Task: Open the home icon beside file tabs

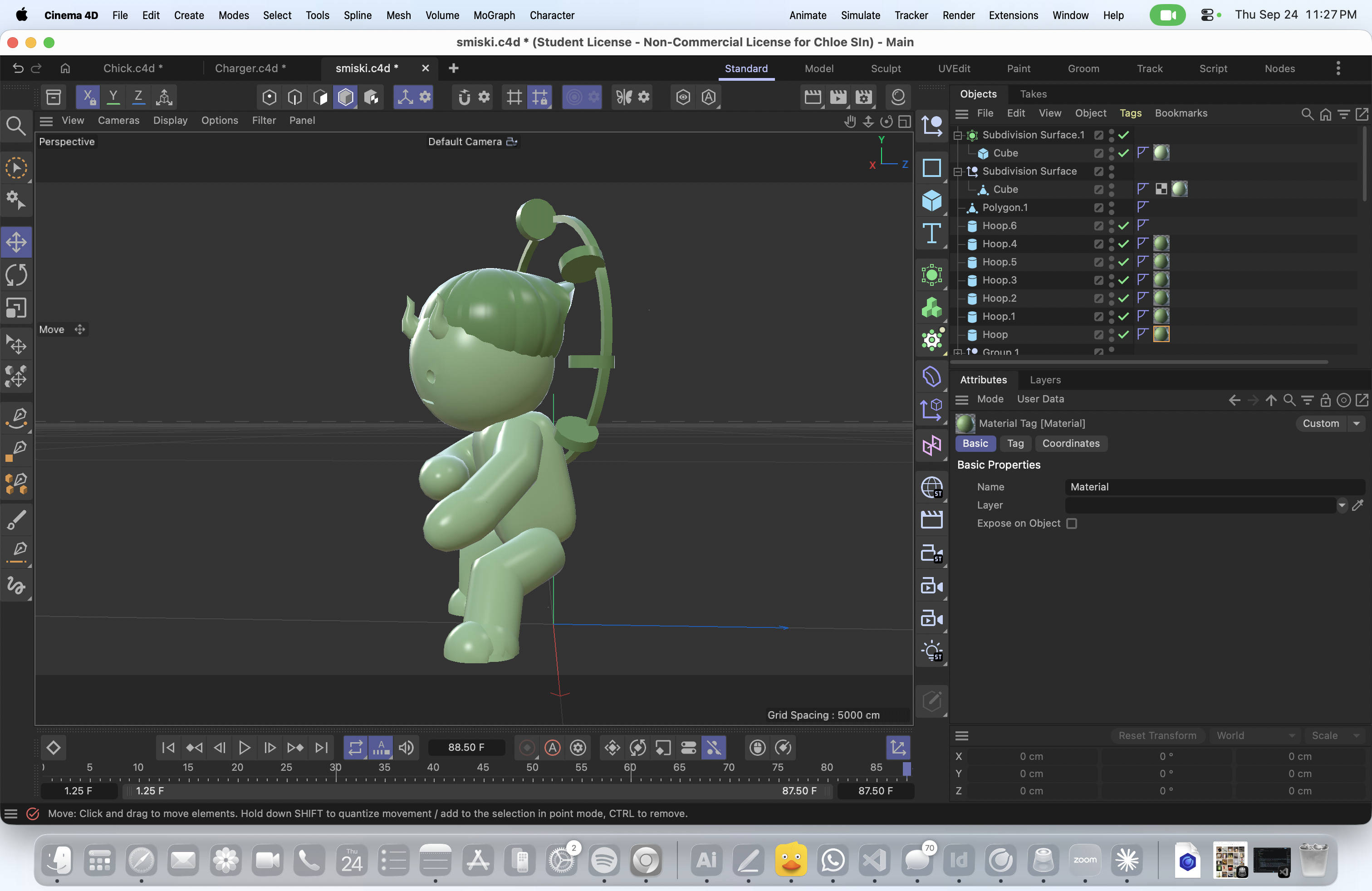Action: point(65,68)
